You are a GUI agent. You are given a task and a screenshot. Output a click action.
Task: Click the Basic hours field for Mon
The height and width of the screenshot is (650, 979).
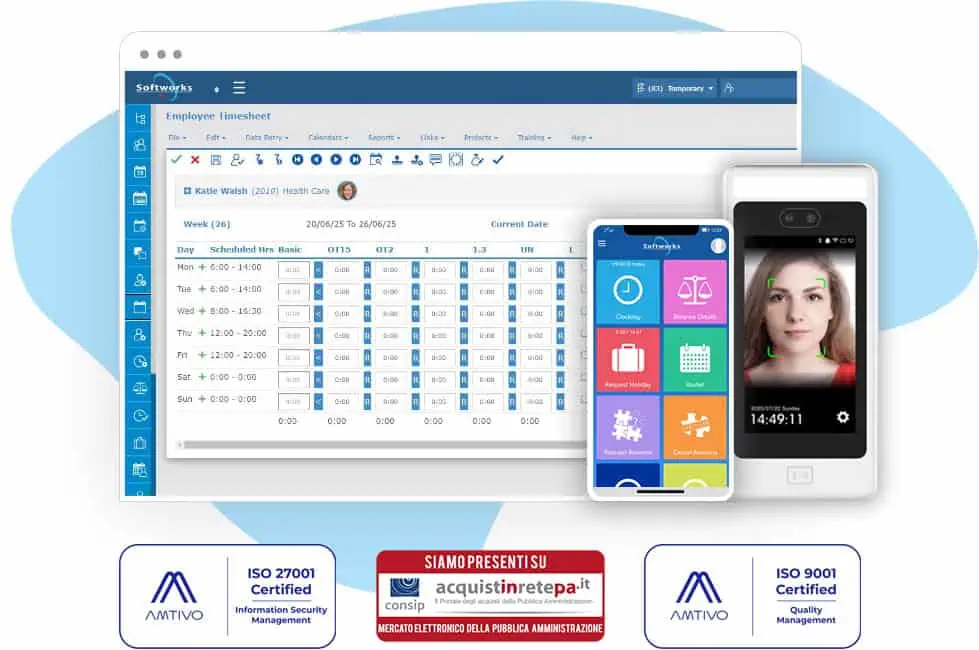pyautogui.click(x=293, y=270)
